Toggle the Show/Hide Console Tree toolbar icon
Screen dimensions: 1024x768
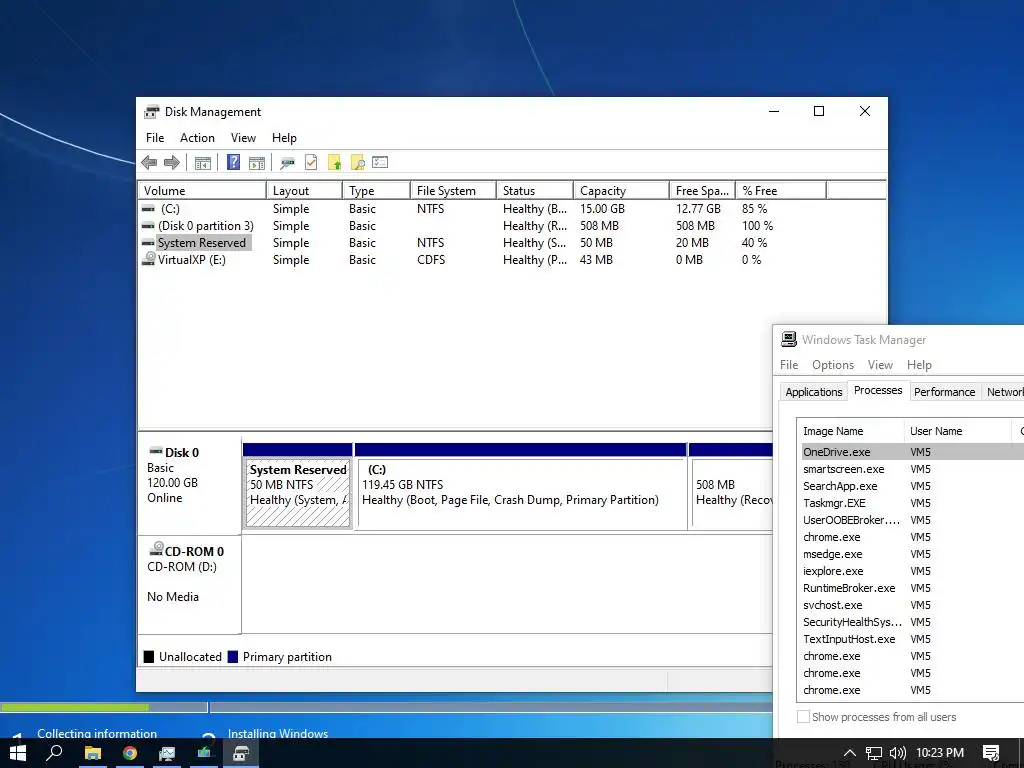[x=202, y=163]
